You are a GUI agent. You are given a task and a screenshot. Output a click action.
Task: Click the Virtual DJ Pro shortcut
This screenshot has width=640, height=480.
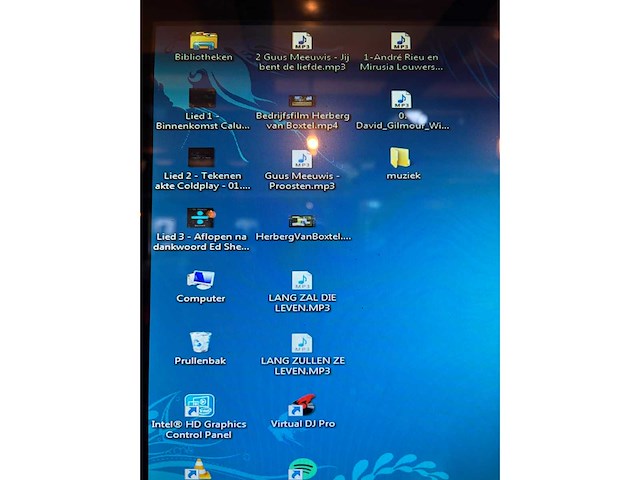[302, 405]
